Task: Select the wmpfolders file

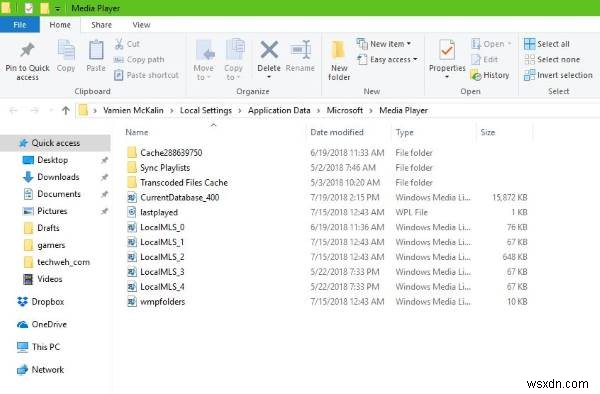Action: pyautogui.click(x=162, y=302)
